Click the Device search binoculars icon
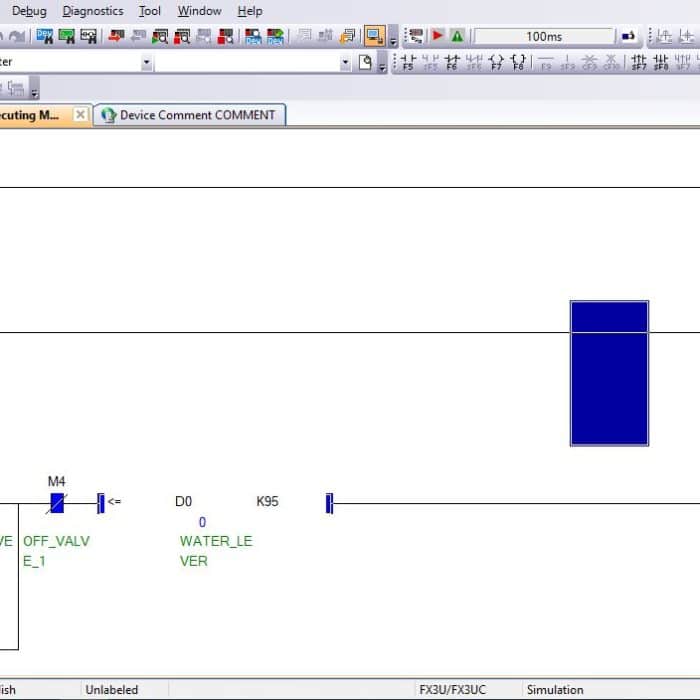Image resolution: width=700 pixels, height=700 pixels. pyautogui.click(x=45, y=36)
